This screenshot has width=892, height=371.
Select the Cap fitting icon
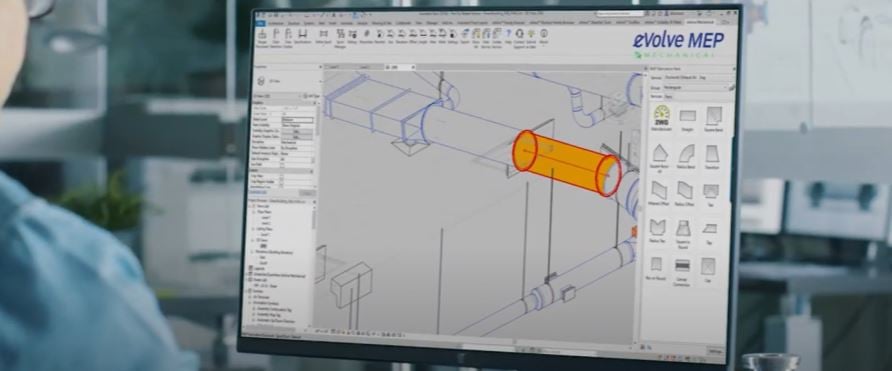(708, 266)
